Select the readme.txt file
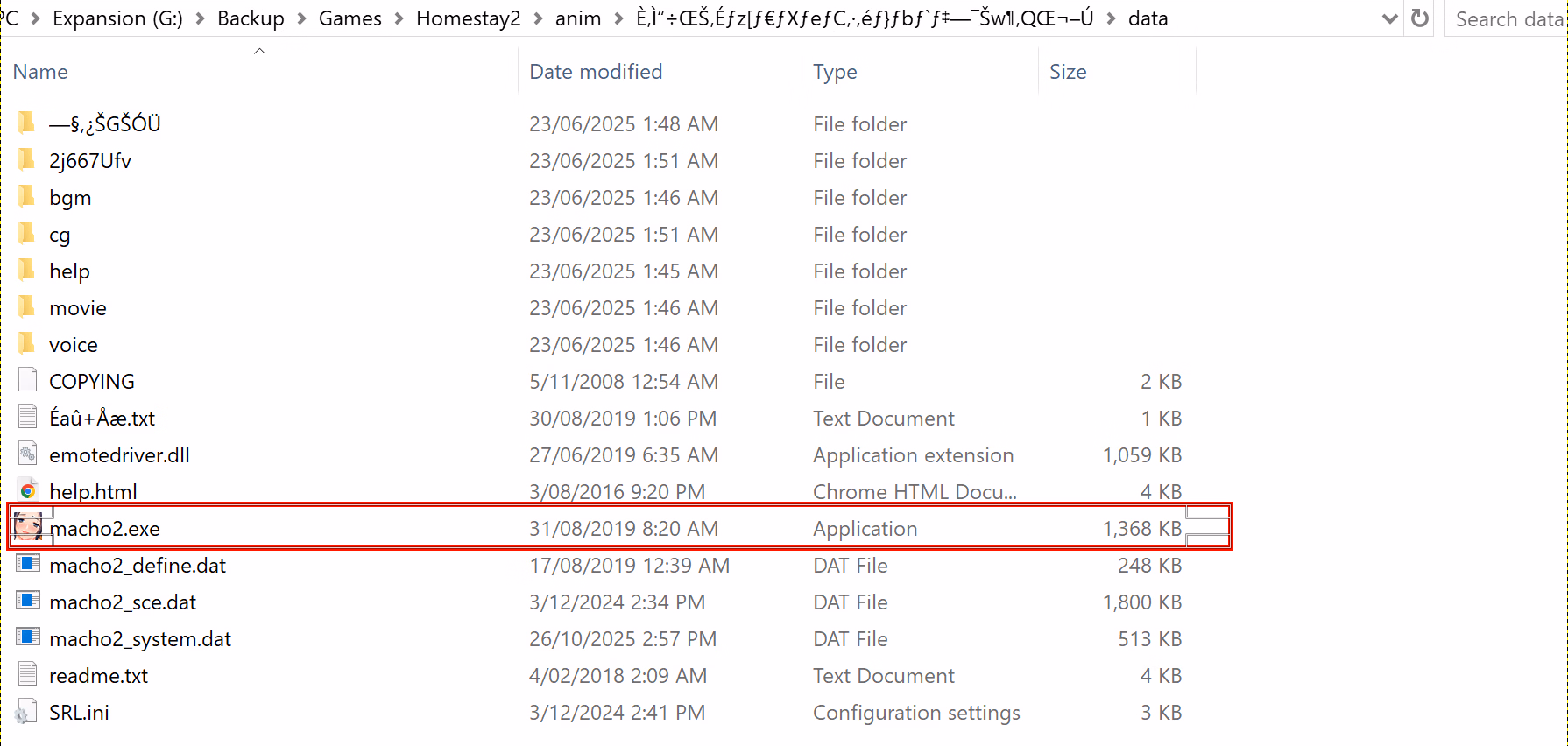This screenshot has height=746, width=1568. point(99,676)
